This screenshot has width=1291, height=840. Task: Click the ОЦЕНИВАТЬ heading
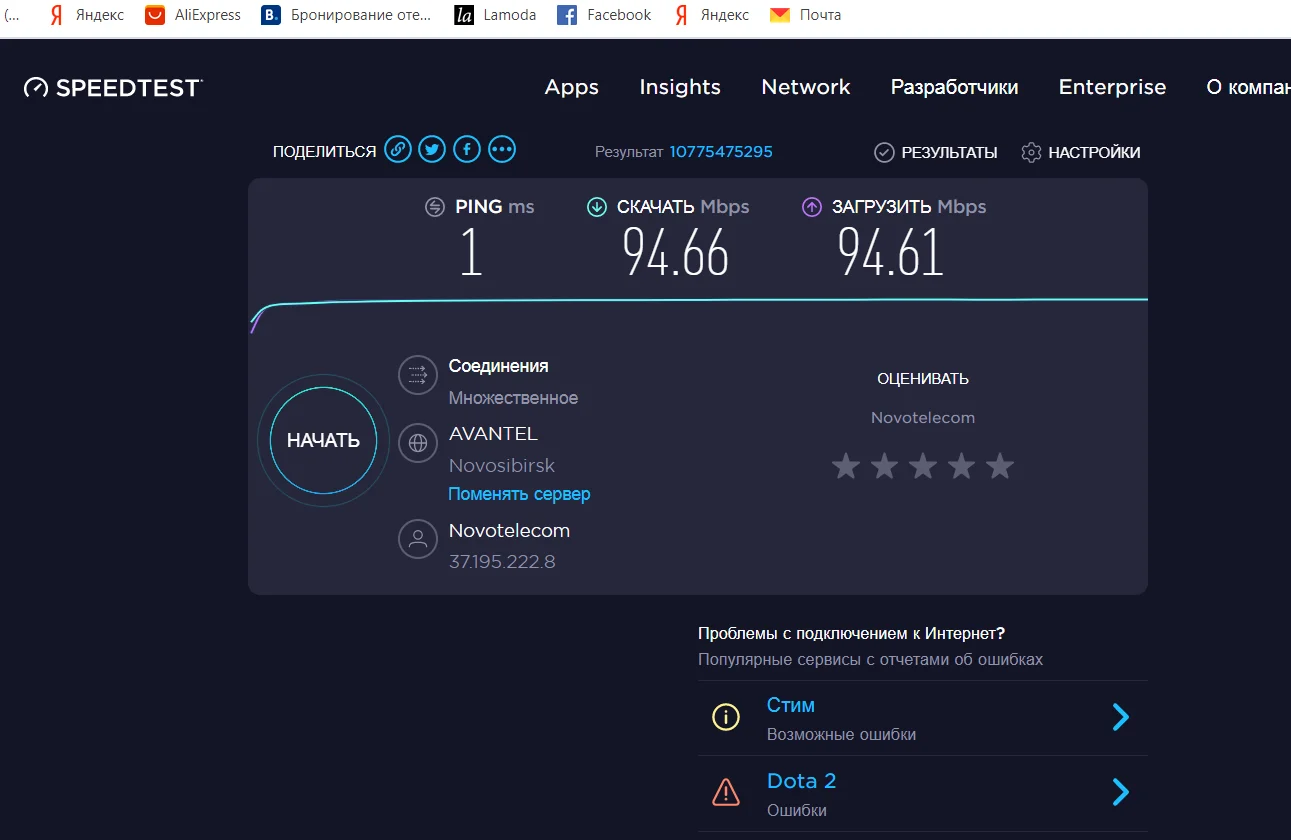pyautogui.click(x=923, y=379)
